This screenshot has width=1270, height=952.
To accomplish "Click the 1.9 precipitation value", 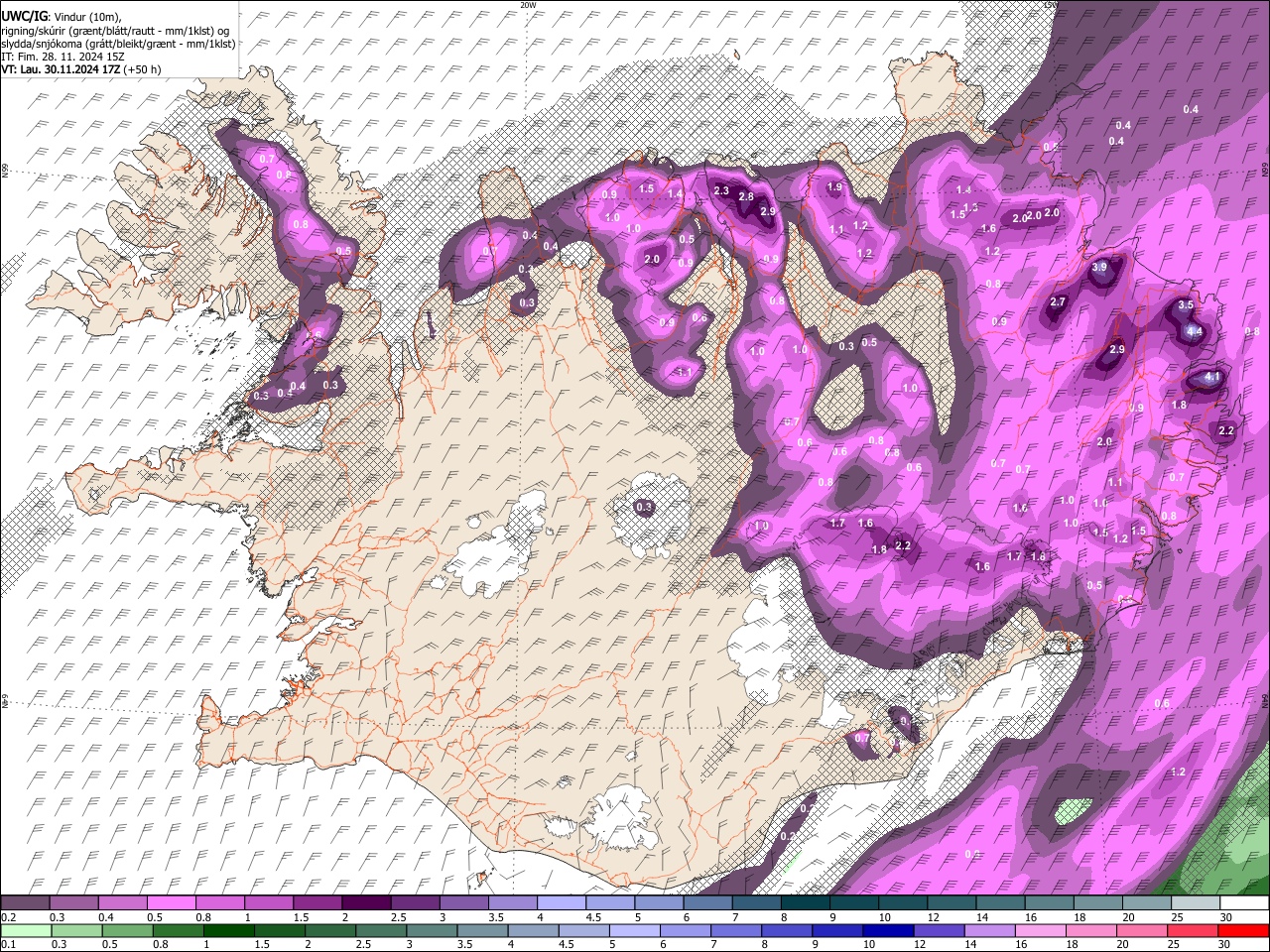I will [834, 187].
